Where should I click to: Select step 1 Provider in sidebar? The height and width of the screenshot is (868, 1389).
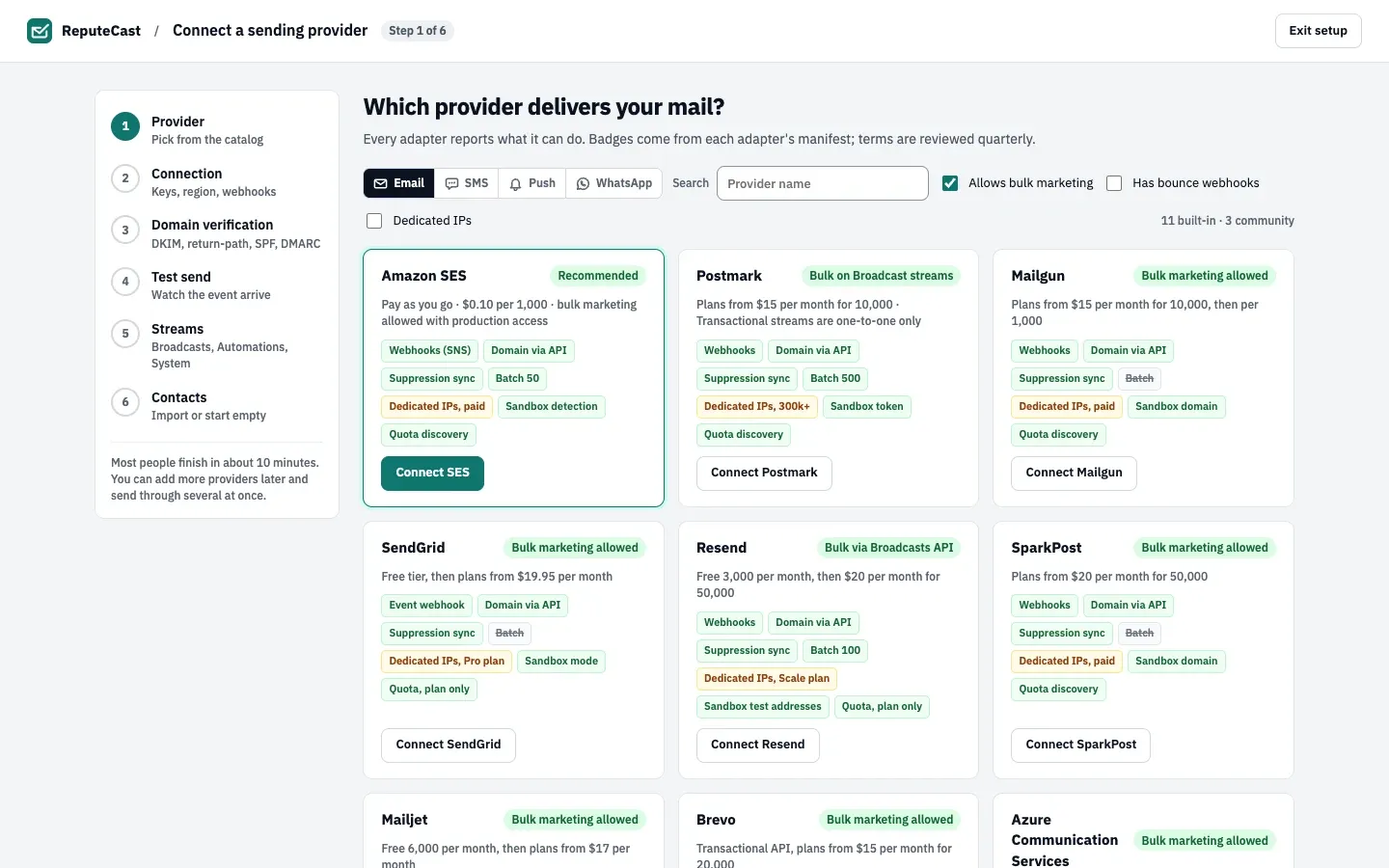[x=217, y=130]
